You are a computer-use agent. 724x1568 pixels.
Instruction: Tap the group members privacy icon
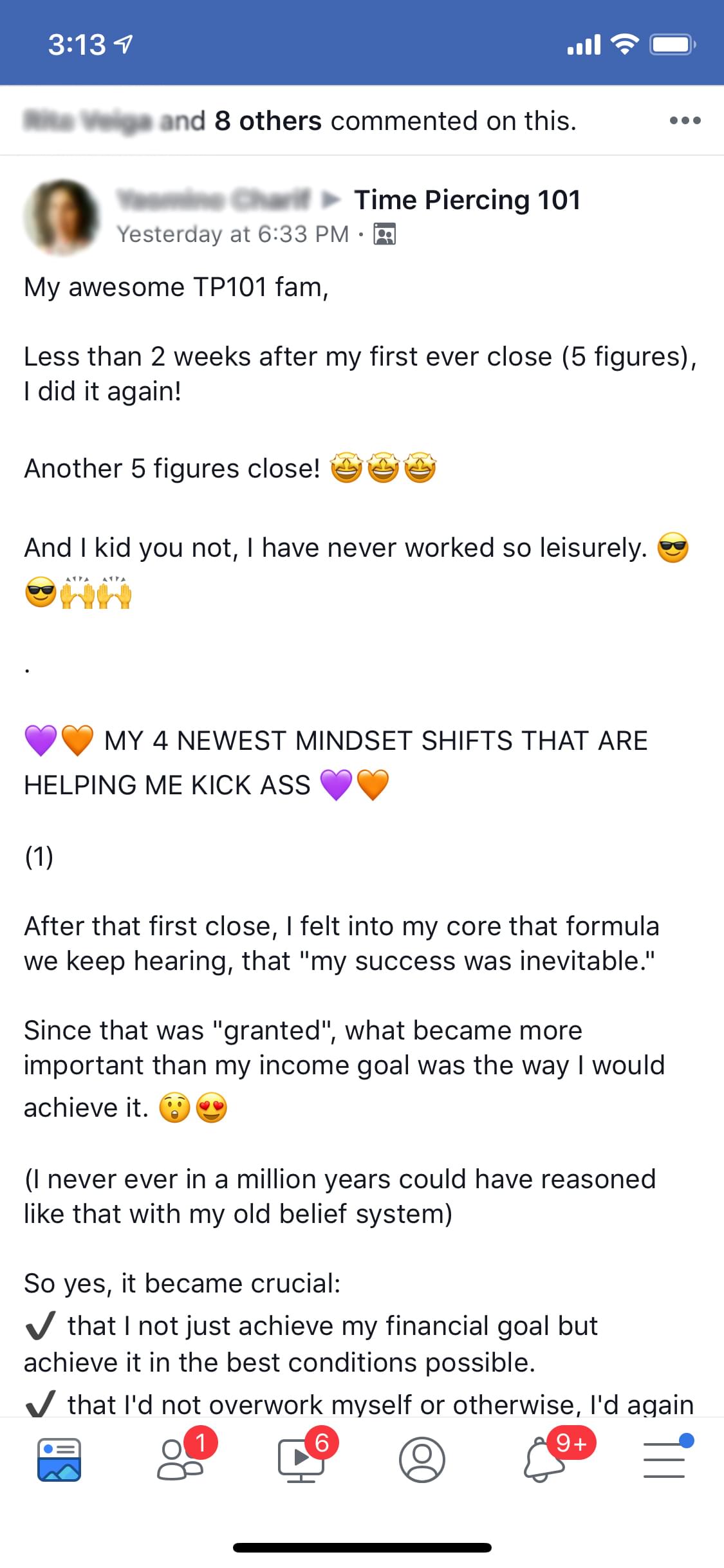(x=385, y=234)
